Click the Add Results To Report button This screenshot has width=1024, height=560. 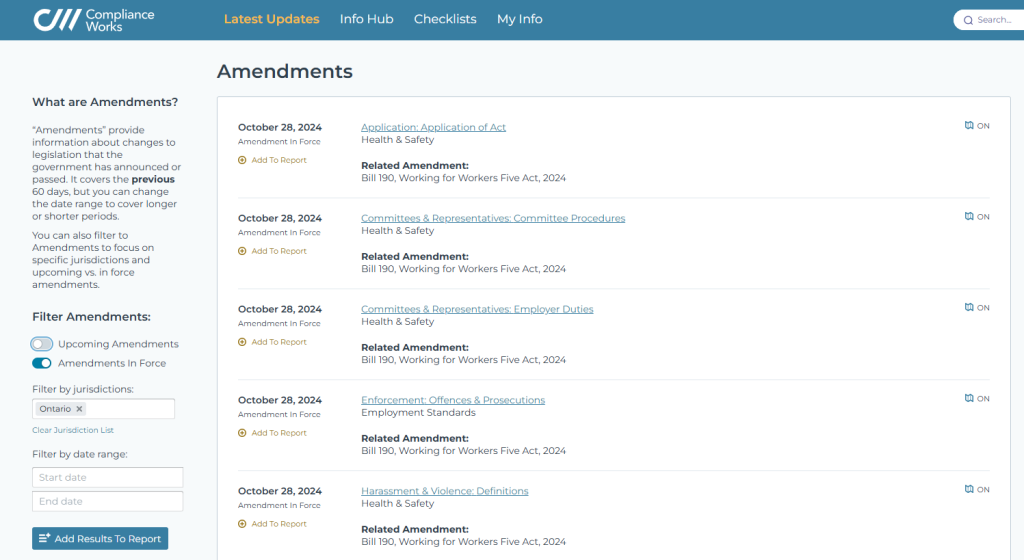coord(100,538)
